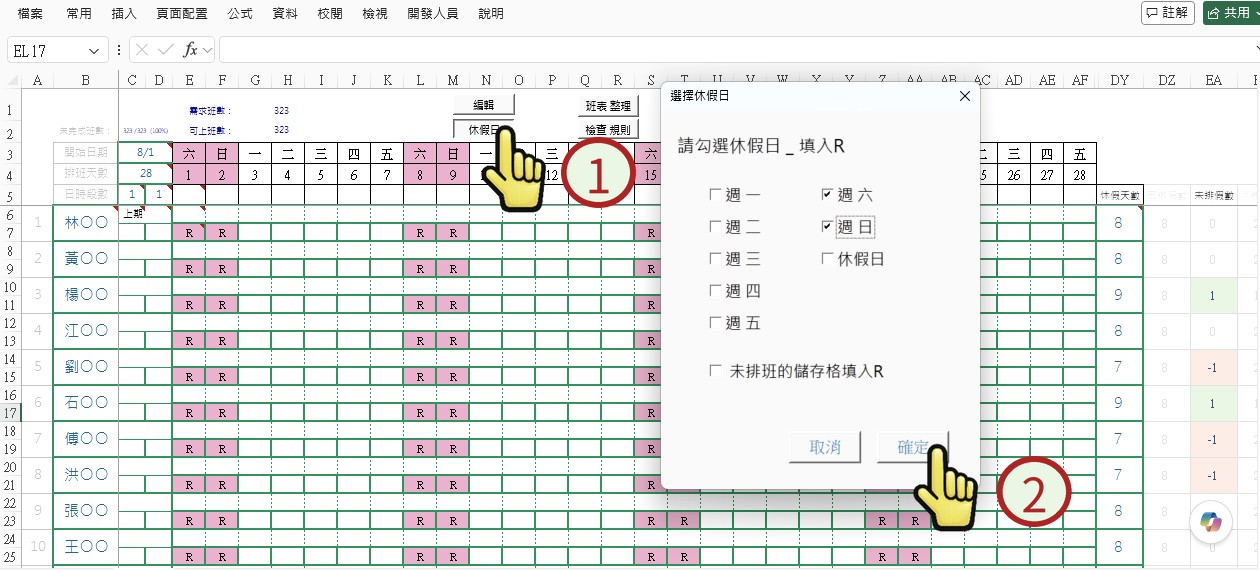Click the name cell 林〇〇
This screenshot has height=570, width=1260.
(x=85, y=222)
